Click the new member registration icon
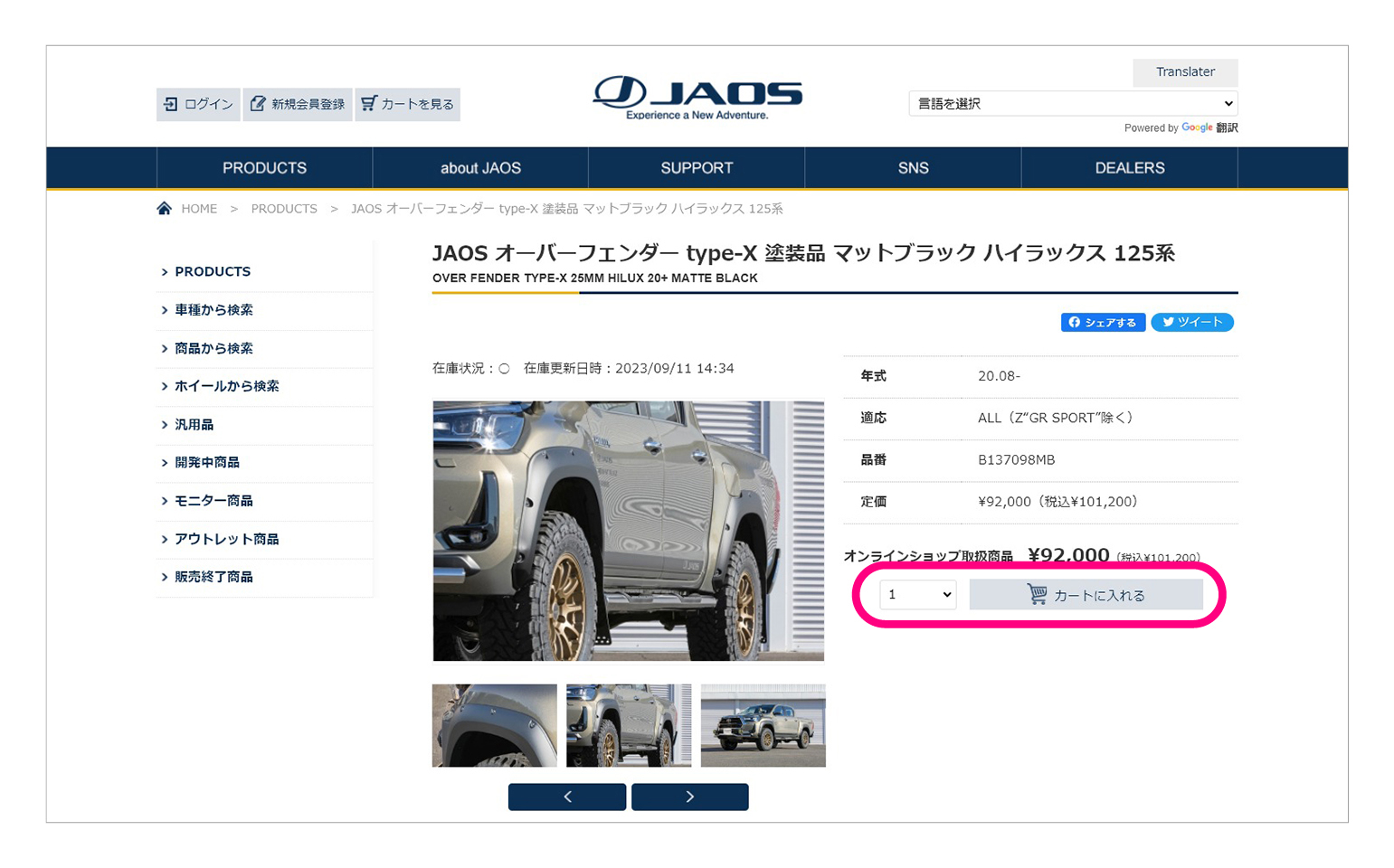This screenshot has height=868, width=1394. tap(258, 104)
